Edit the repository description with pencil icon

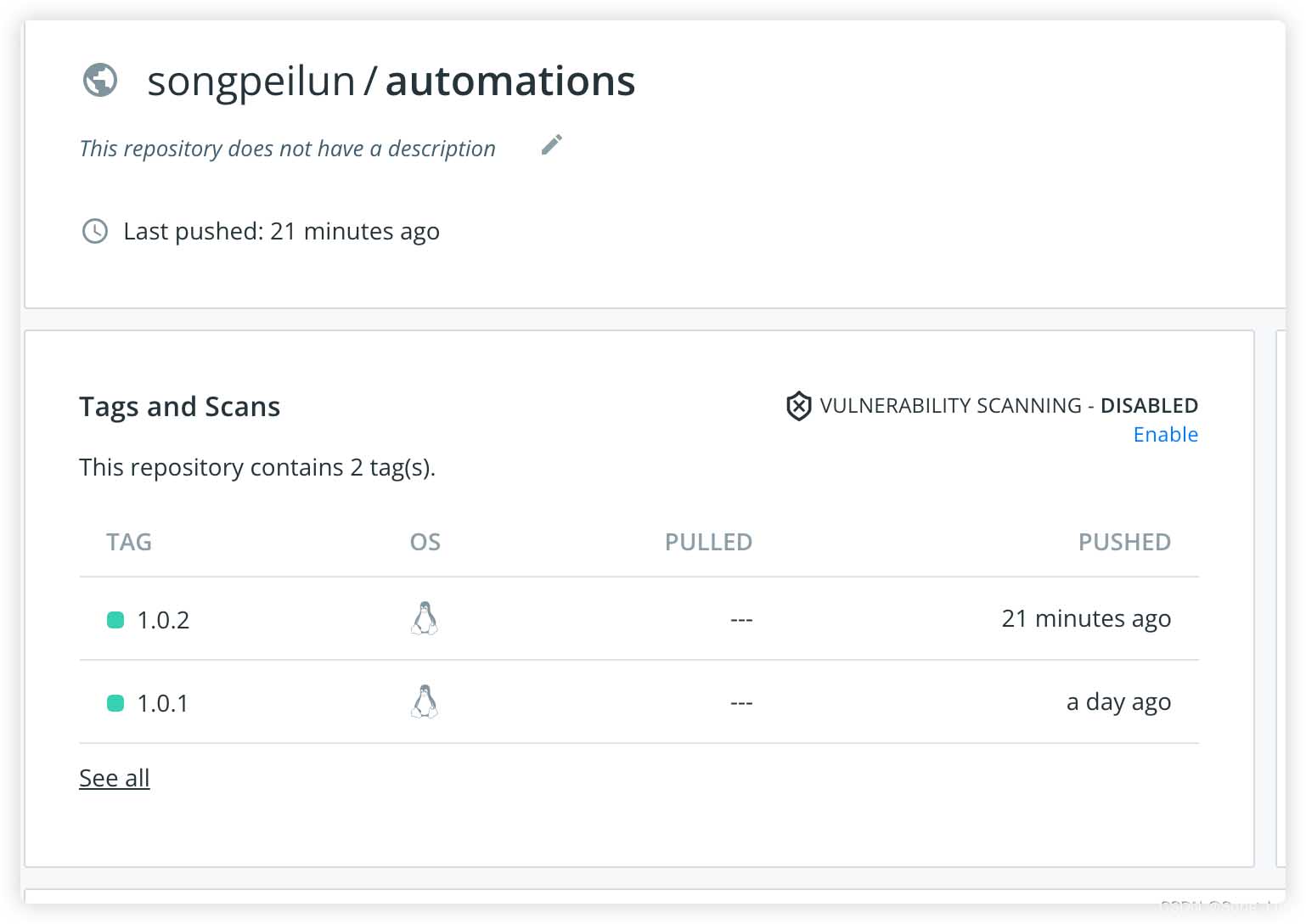(x=552, y=145)
